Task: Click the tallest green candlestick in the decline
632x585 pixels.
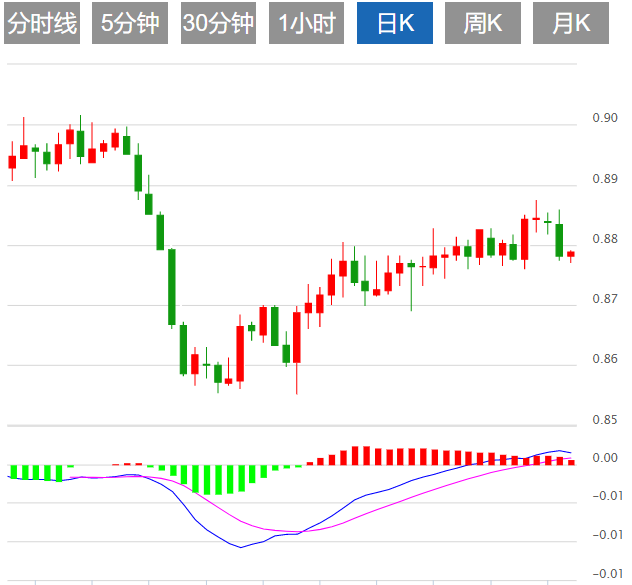Action: click(172, 287)
